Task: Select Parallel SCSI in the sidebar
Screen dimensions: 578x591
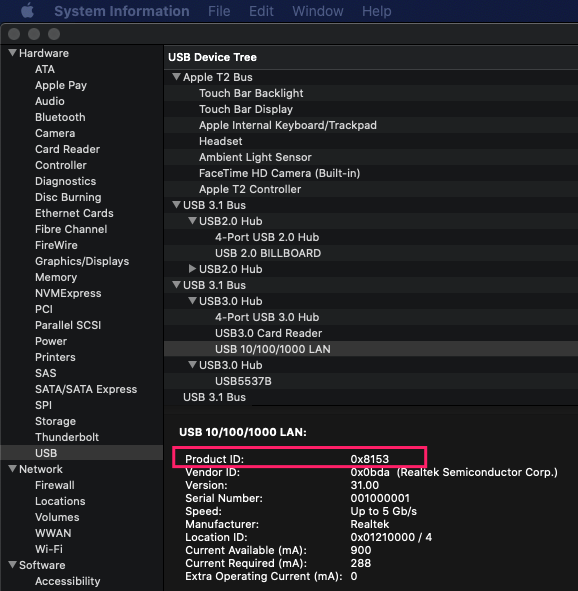Action: (x=68, y=325)
